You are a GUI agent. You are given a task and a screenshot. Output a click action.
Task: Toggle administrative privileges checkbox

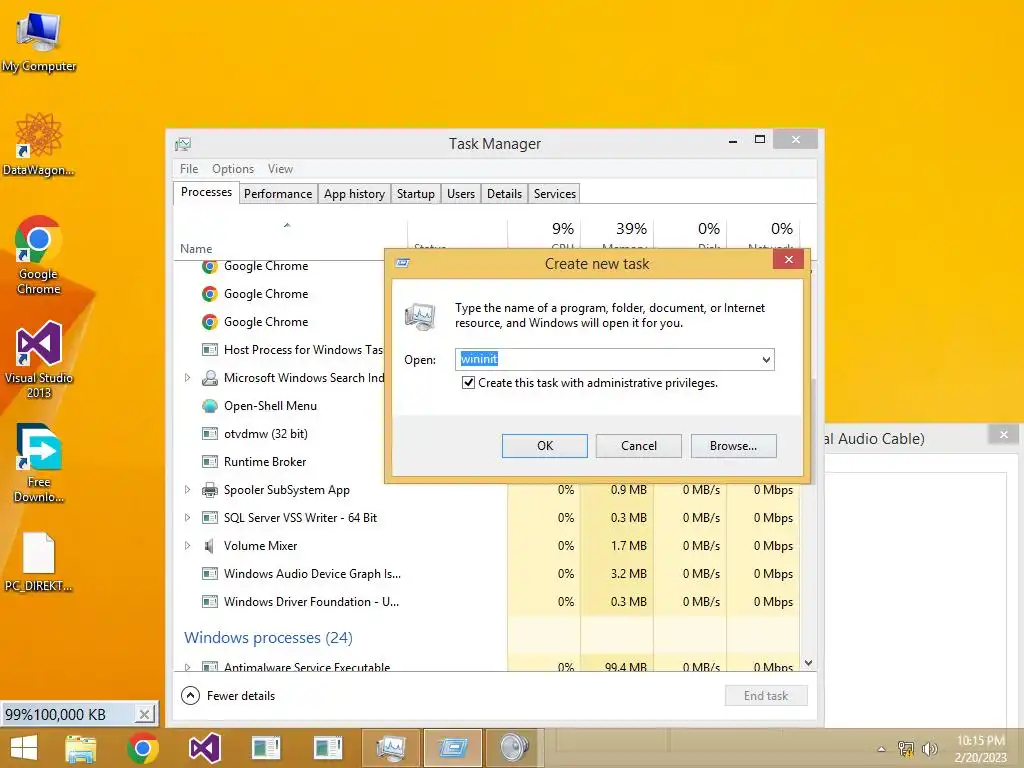[x=468, y=383]
